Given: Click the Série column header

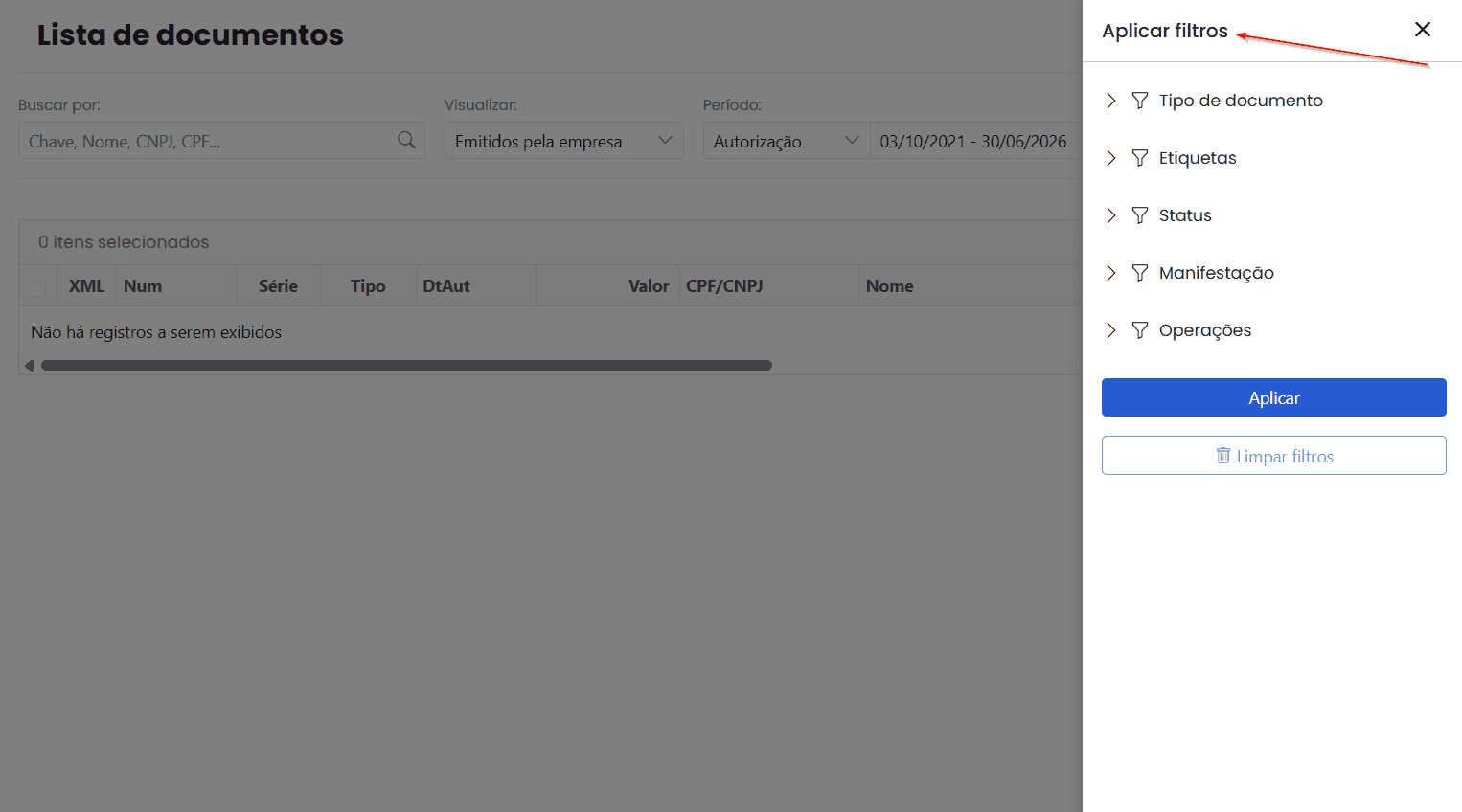Looking at the screenshot, I should [278, 286].
